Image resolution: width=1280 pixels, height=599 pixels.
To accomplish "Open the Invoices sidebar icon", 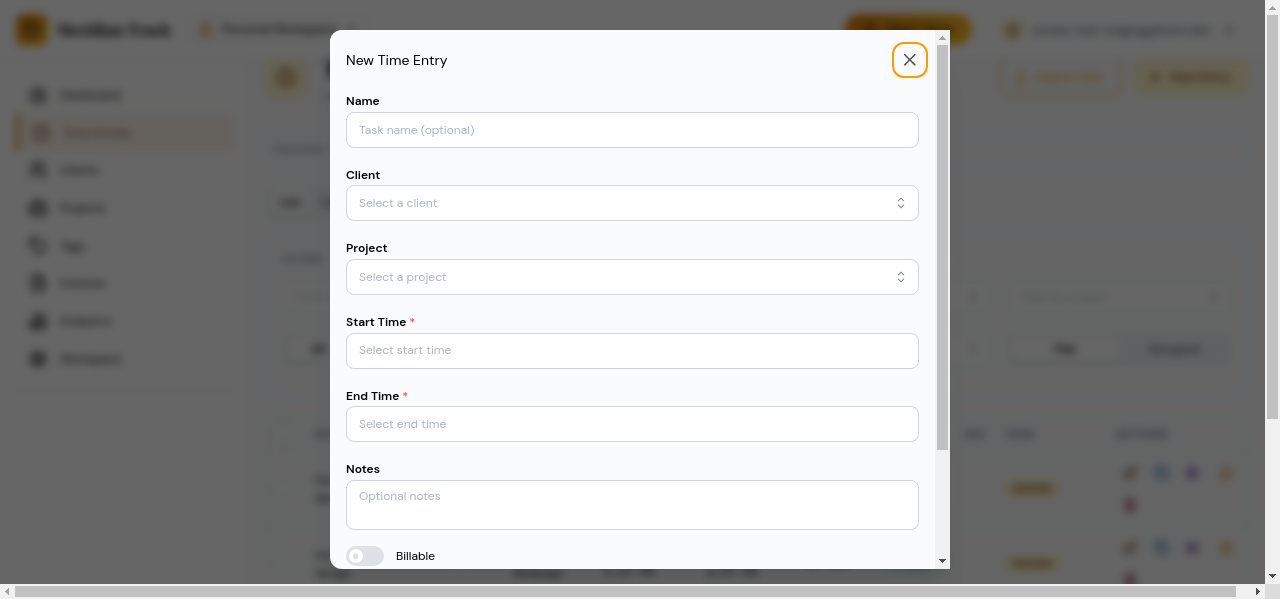I will (37, 283).
